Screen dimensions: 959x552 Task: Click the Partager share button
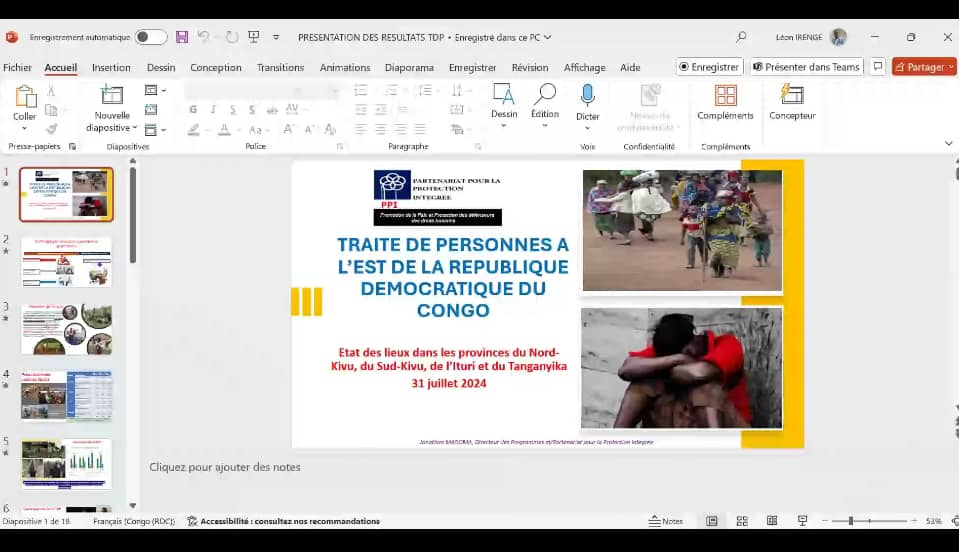[x=924, y=67]
